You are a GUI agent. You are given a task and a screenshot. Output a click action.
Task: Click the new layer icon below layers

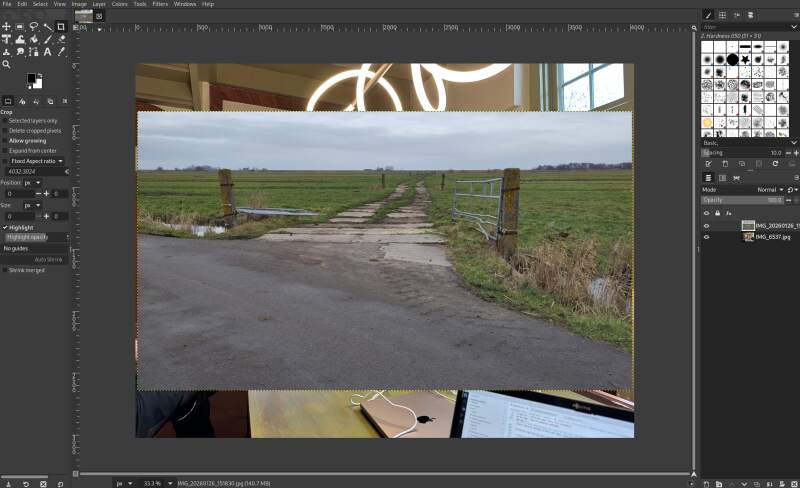click(706, 483)
